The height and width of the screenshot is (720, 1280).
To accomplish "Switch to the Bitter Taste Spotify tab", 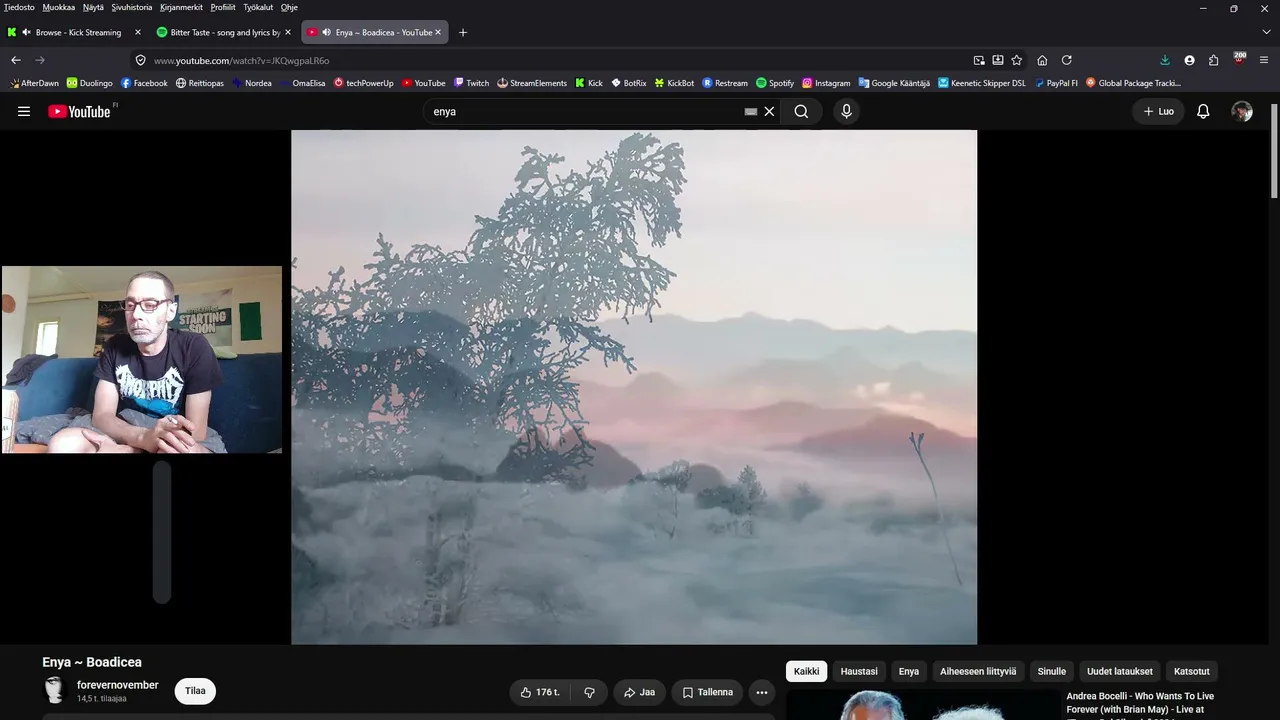I will click(x=224, y=32).
